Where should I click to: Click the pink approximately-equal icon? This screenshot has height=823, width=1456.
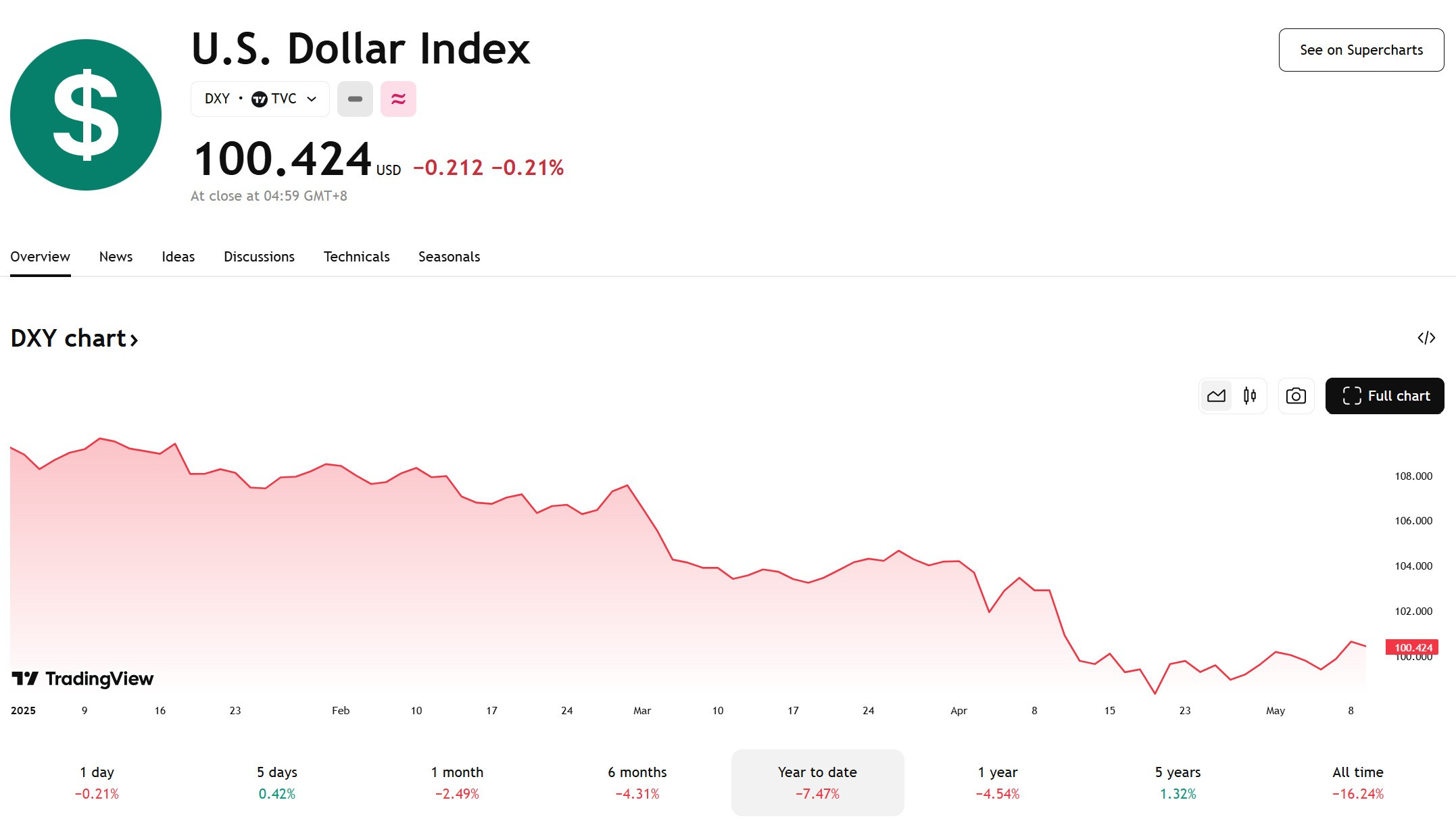pos(398,99)
